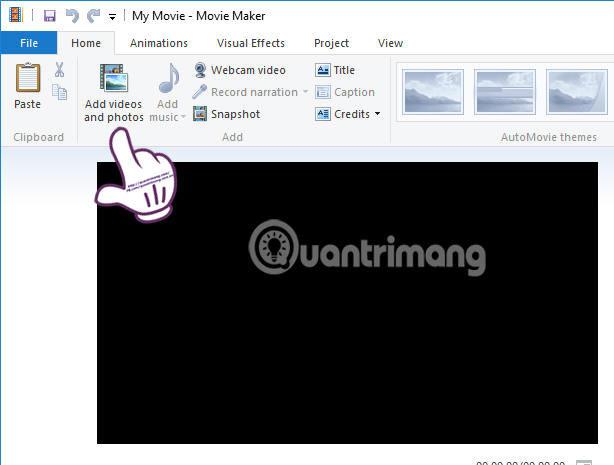
Task: Click the Caption button
Action: pyautogui.click(x=345, y=92)
